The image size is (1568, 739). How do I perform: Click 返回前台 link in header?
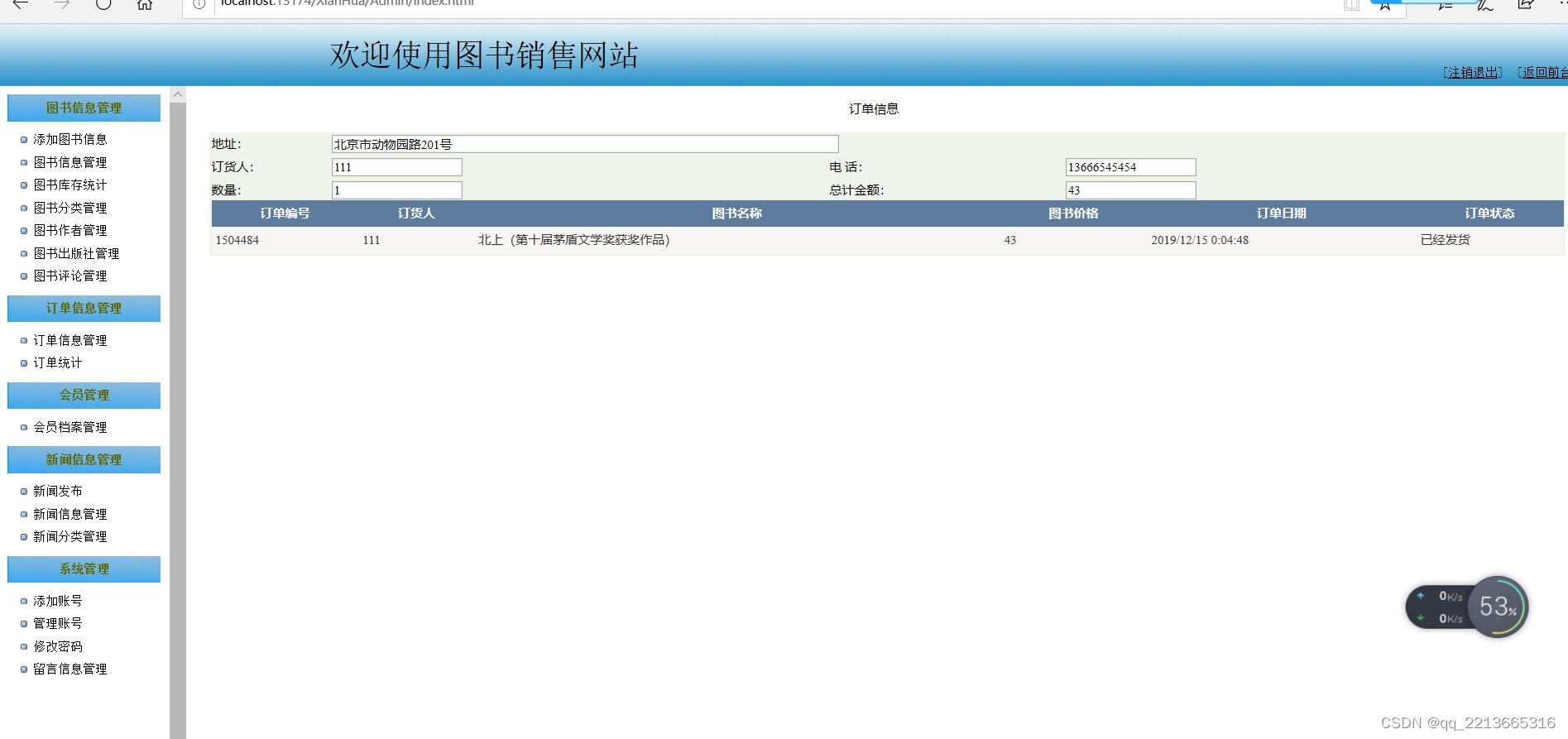pos(1543,72)
